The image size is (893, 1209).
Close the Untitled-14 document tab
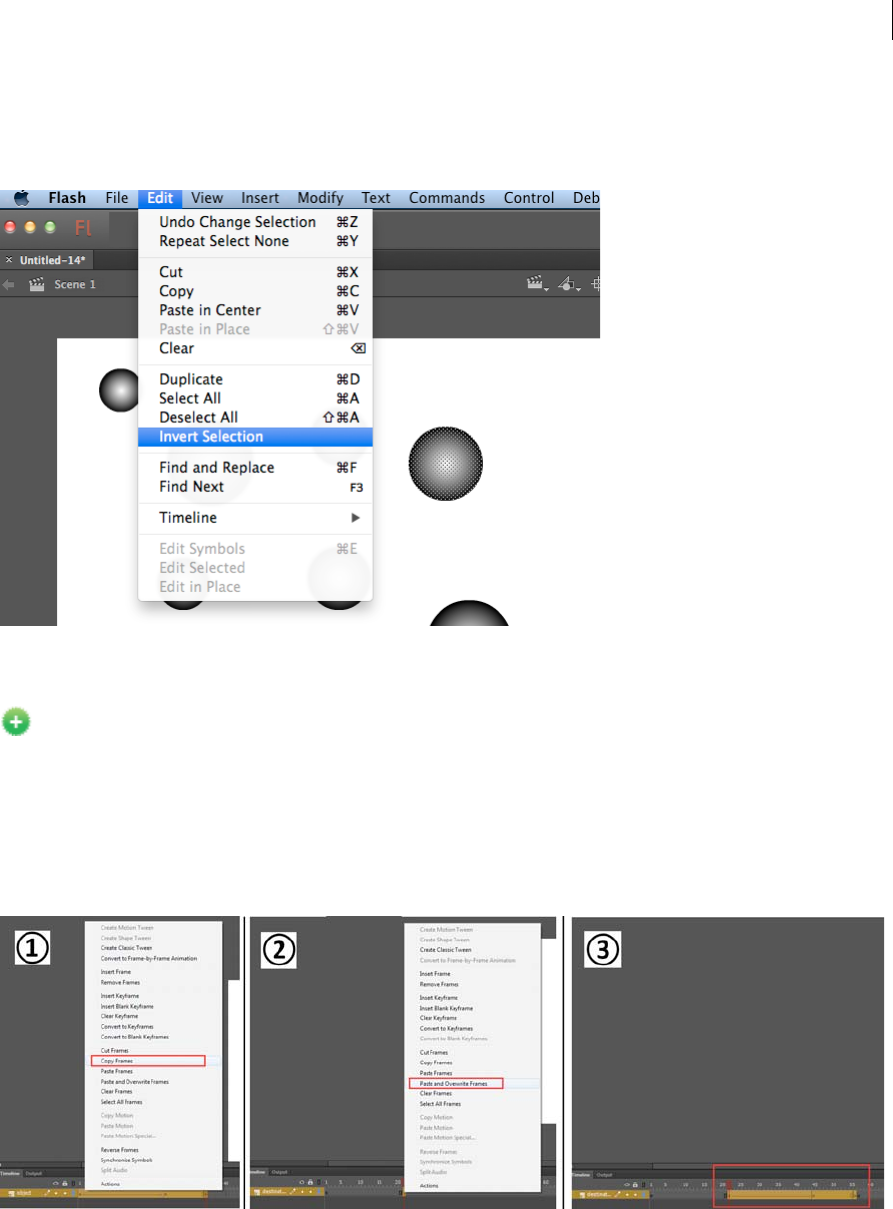9,260
